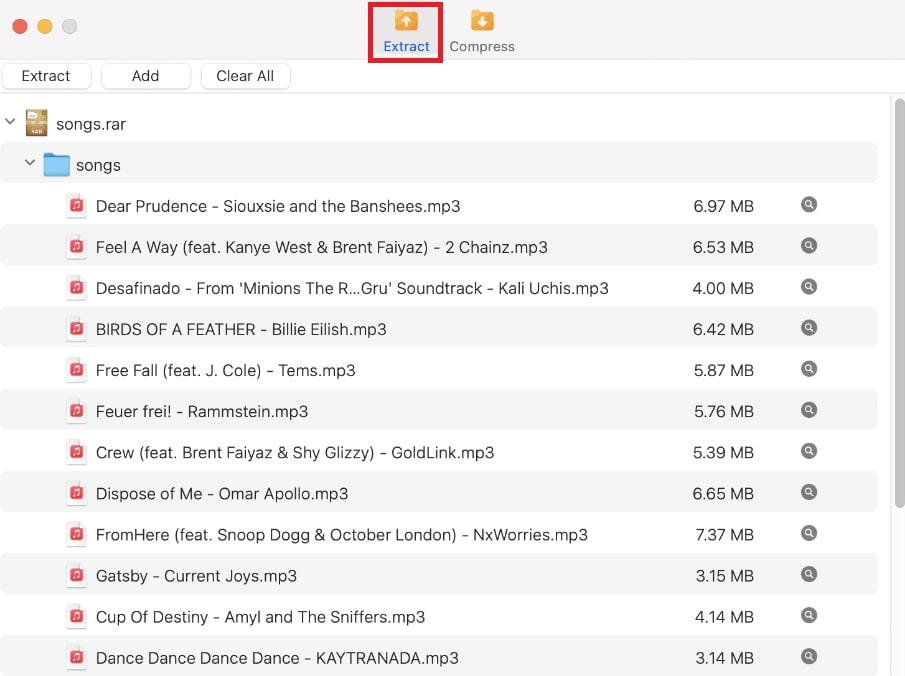Collapse the songs.rar archive
905x676 pixels.
[x=10, y=122]
